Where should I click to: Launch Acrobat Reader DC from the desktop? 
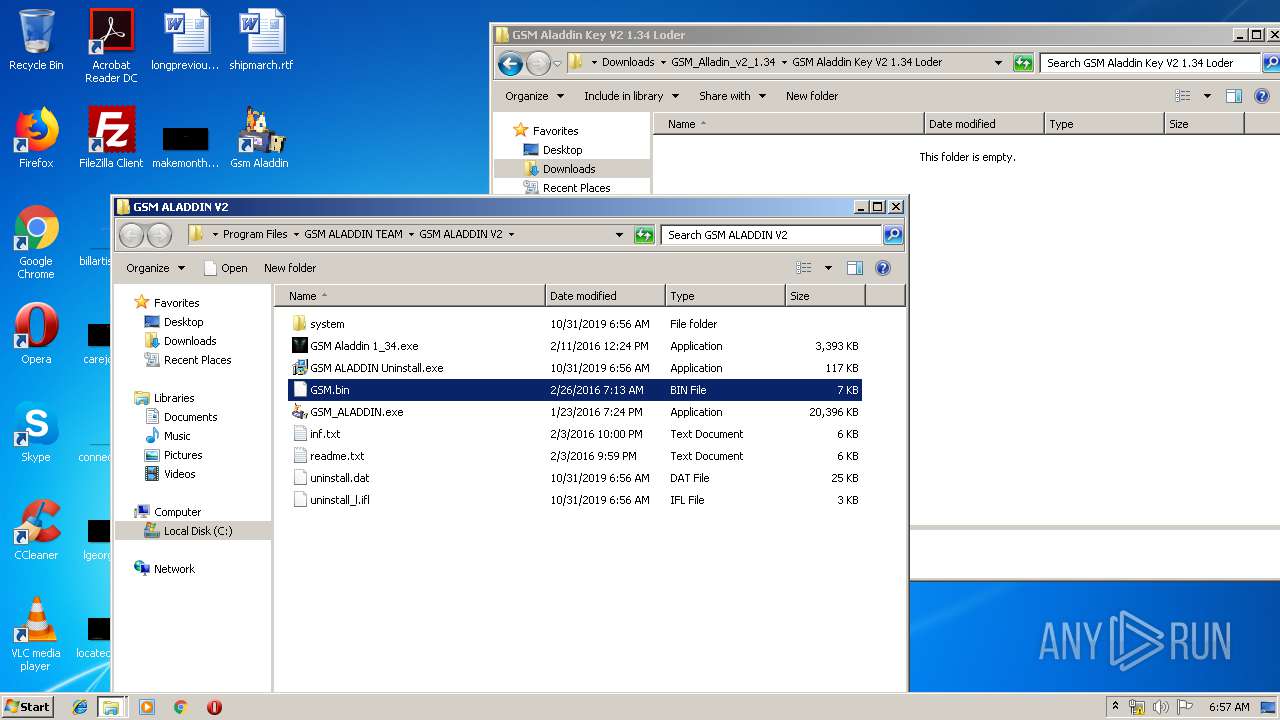pos(111,46)
